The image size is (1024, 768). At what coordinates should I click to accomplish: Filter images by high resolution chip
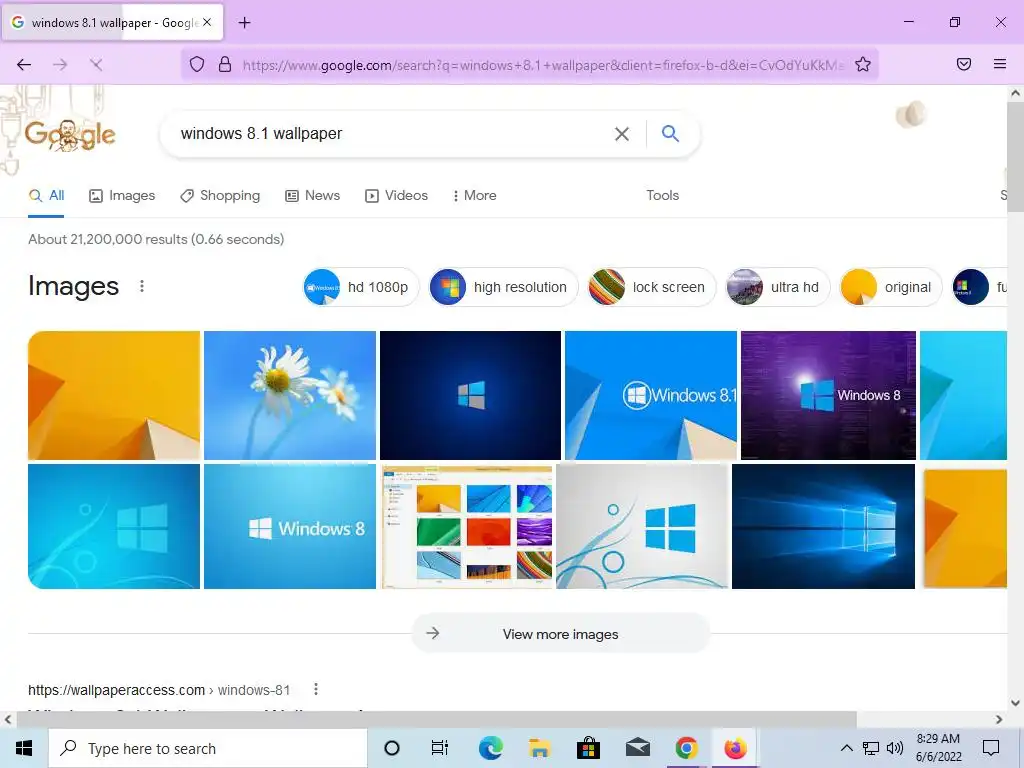[504, 287]
